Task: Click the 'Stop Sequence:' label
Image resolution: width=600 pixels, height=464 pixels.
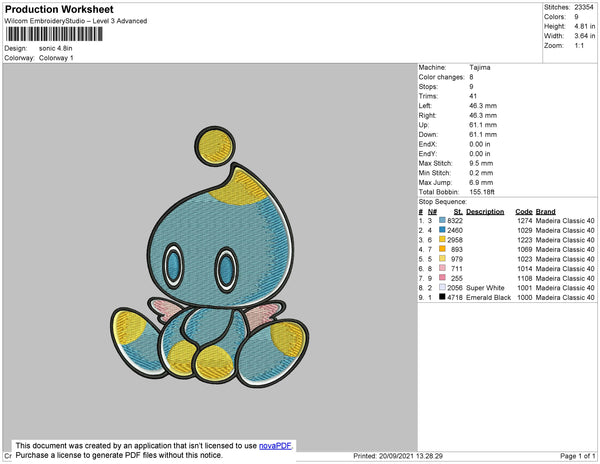Action: coord(443,202)
